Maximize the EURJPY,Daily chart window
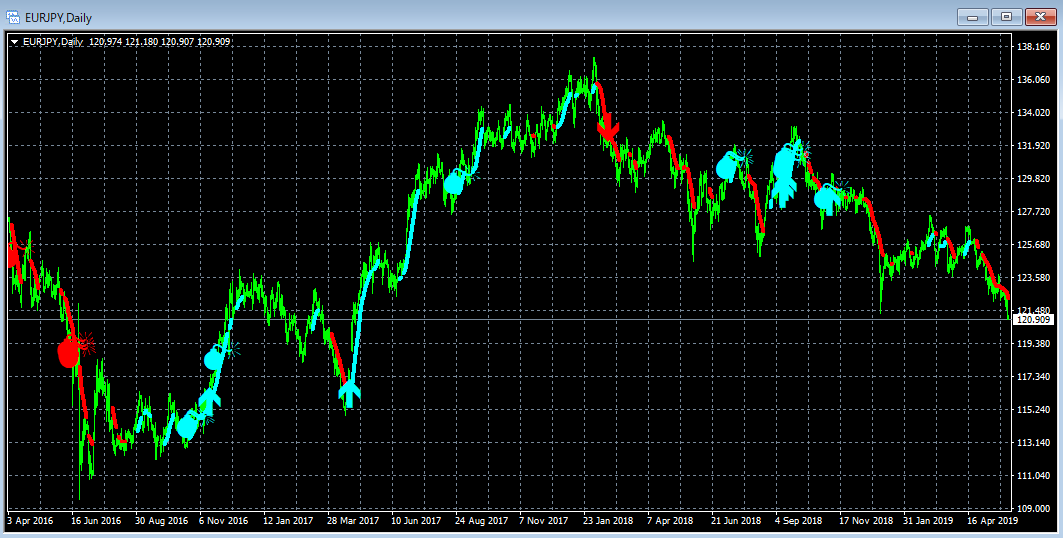 coord(1007,17)
